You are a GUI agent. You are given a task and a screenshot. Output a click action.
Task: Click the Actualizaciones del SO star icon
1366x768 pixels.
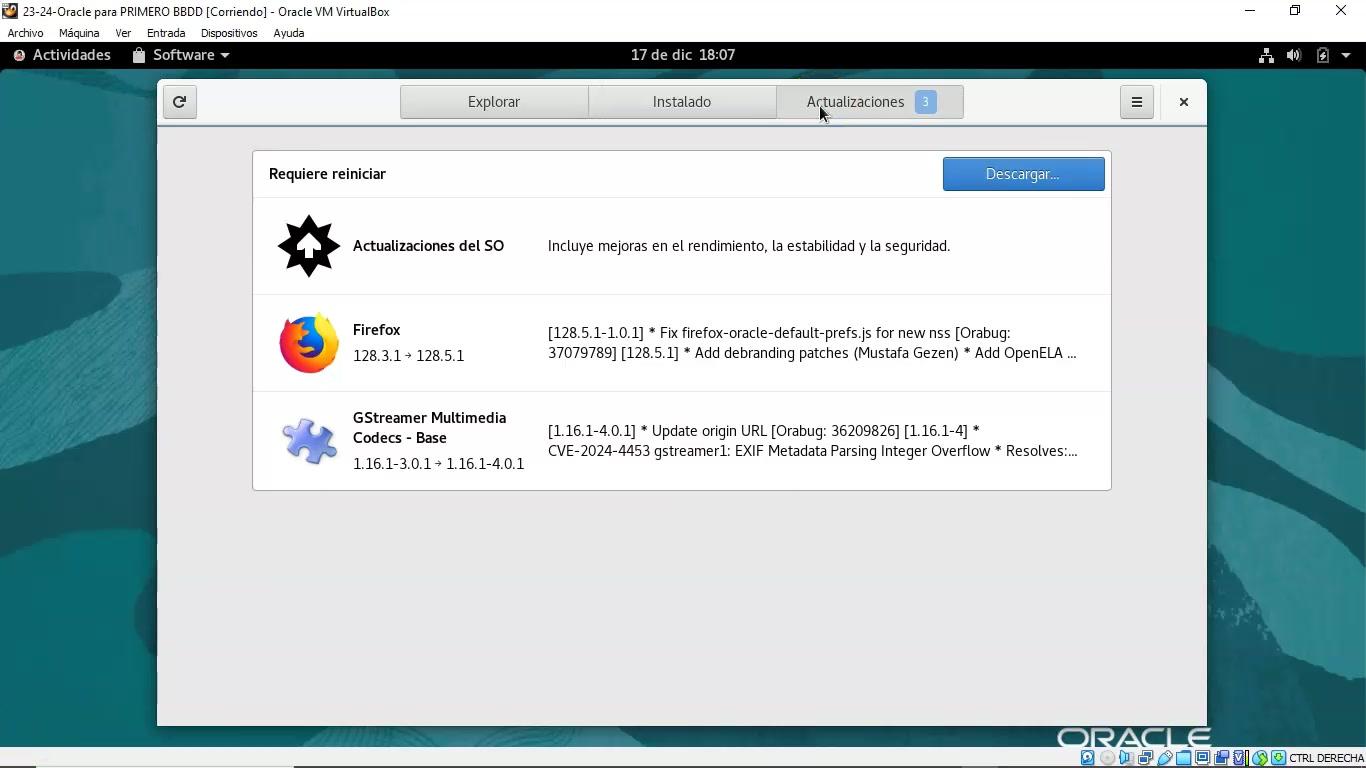coord(309,246)
